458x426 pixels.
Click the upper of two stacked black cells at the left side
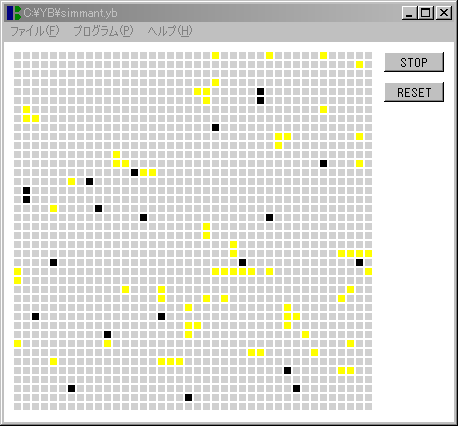26,190
